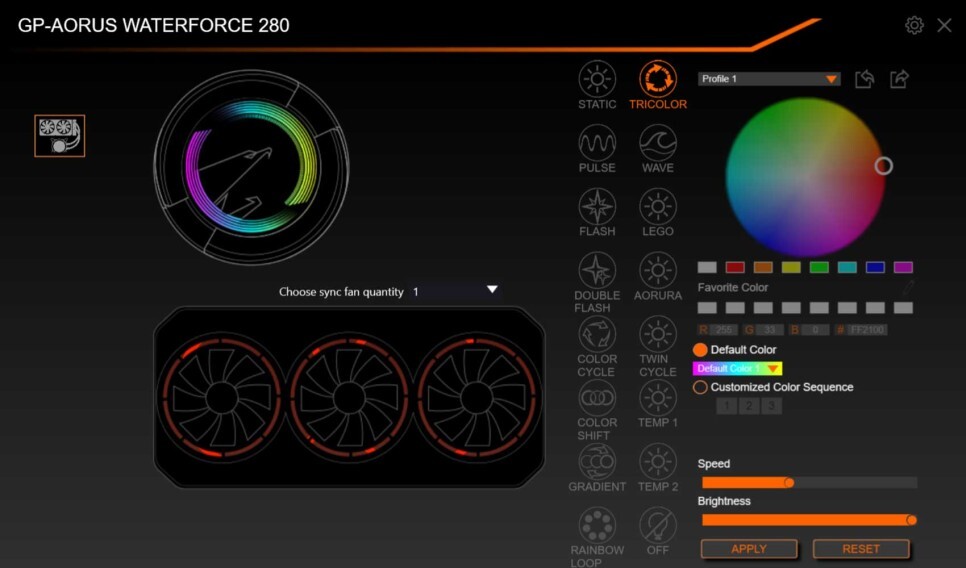The width and height of the screenshot is (966, 568).
Task: Click the APPLY button
Action: click(749, 549)
